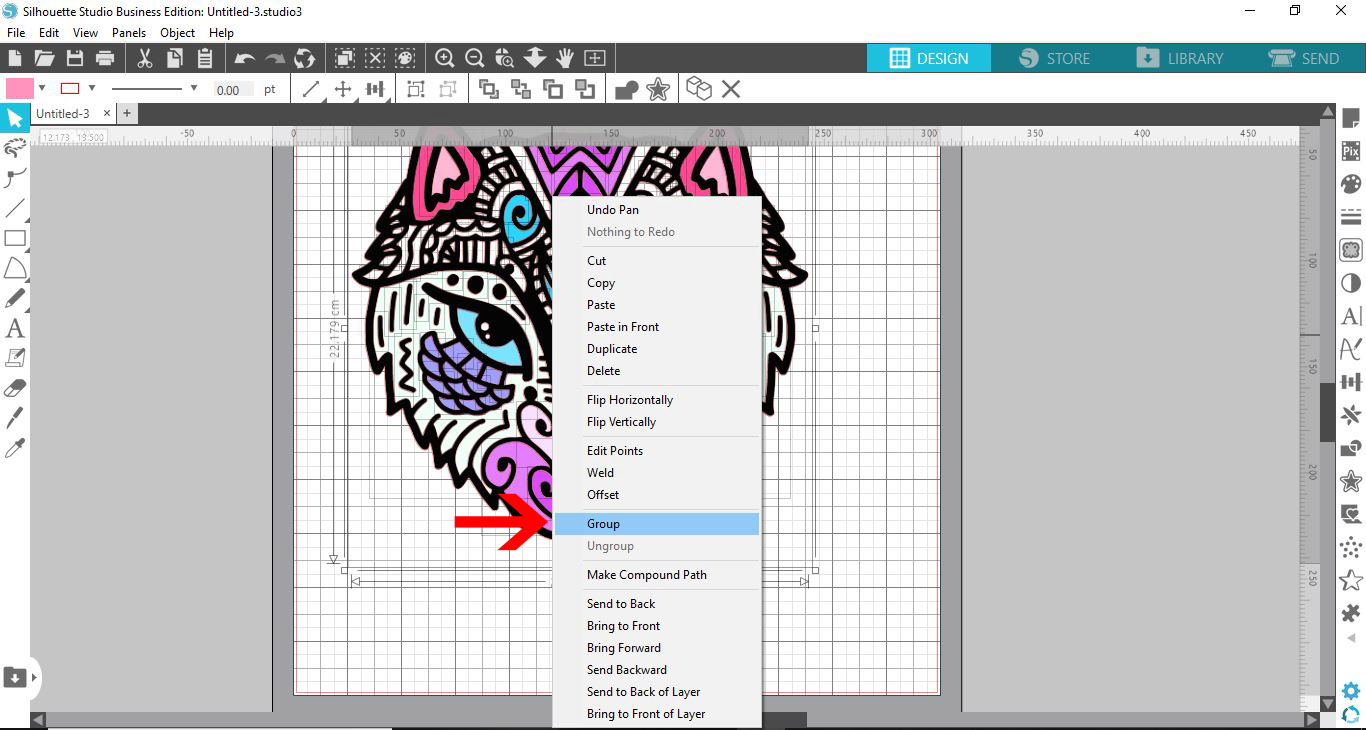Choose Bring to Front of Layer
The height and width of the screenshot is (730, 1366).
coord(657,714)
